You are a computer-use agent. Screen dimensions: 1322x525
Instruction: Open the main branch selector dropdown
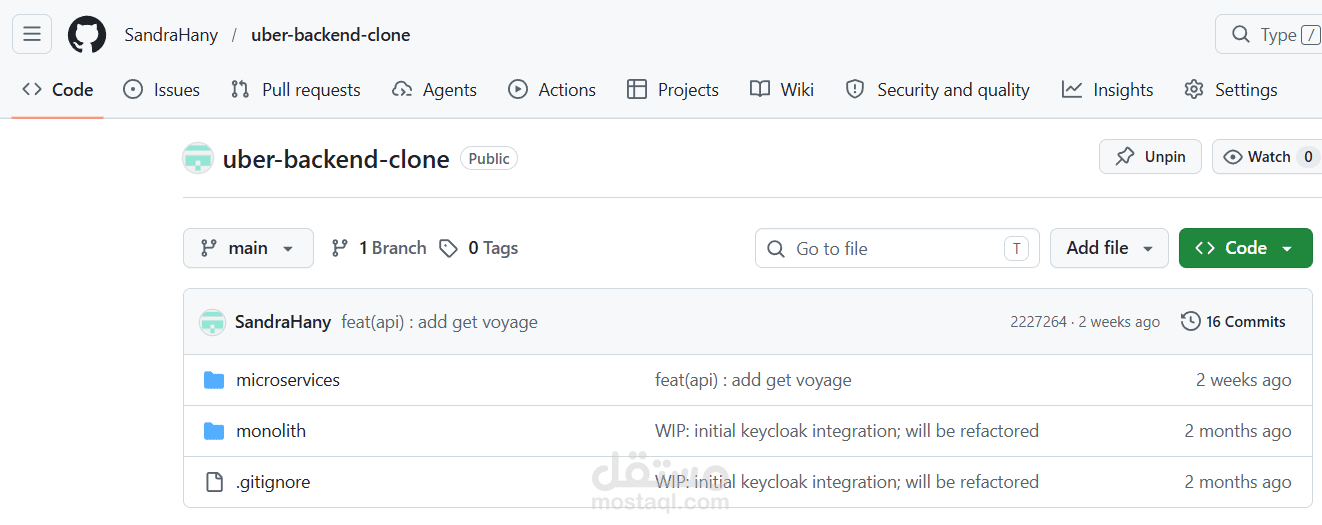[x=248, y=248]
